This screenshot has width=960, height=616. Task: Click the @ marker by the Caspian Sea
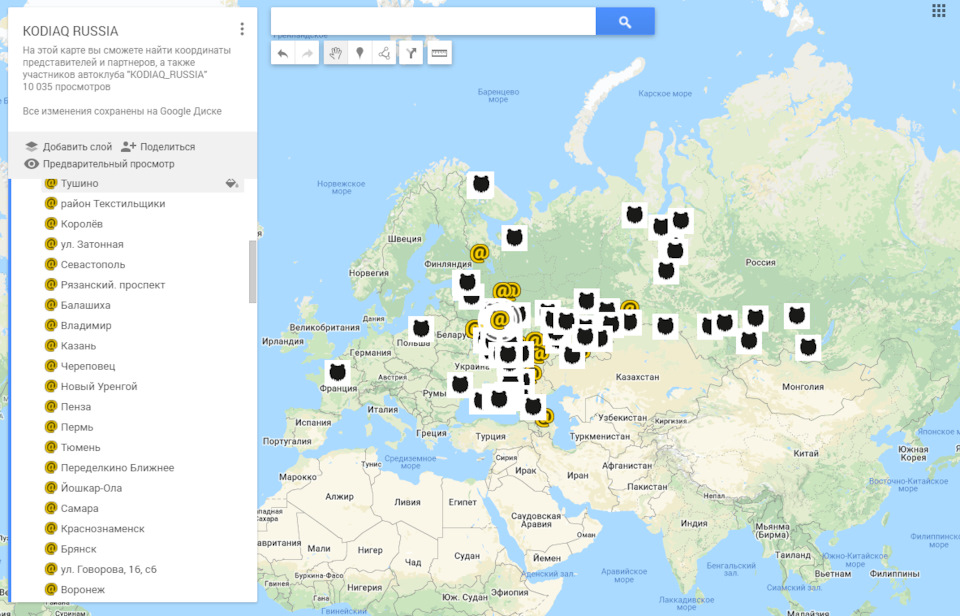click(546, 418)
